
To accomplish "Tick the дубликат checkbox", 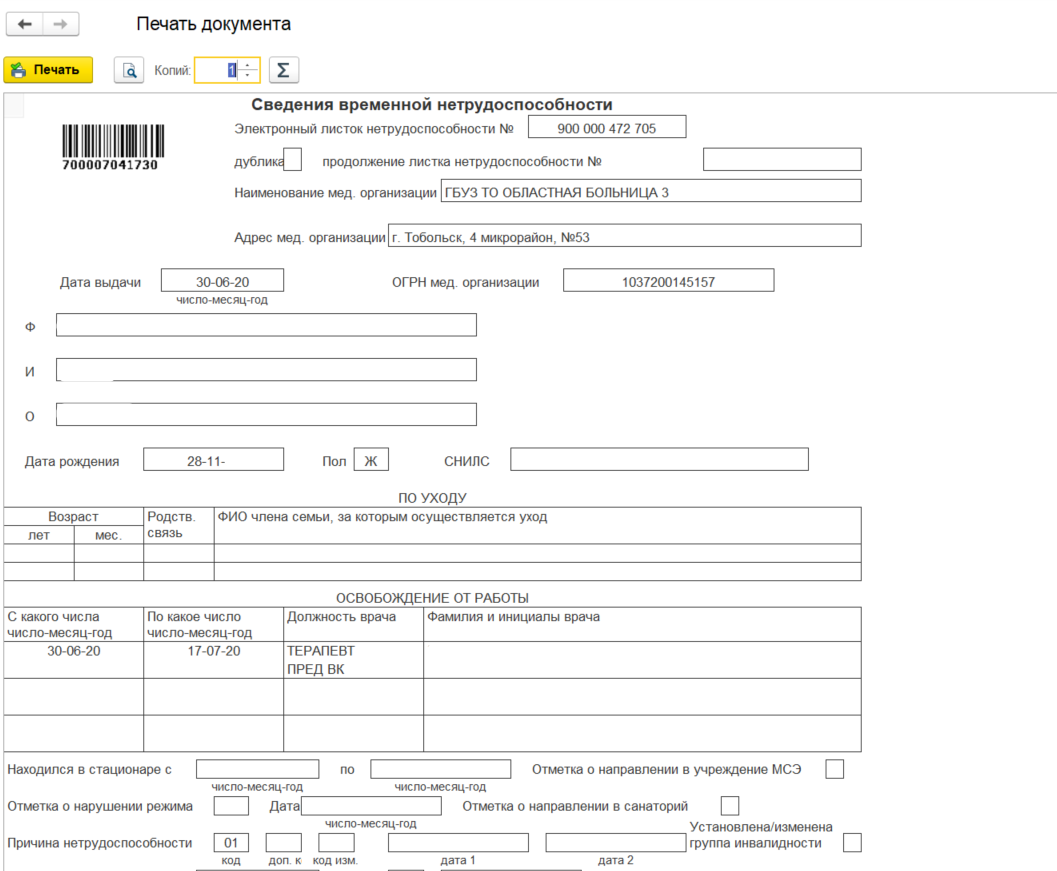I will click(293, 159).
